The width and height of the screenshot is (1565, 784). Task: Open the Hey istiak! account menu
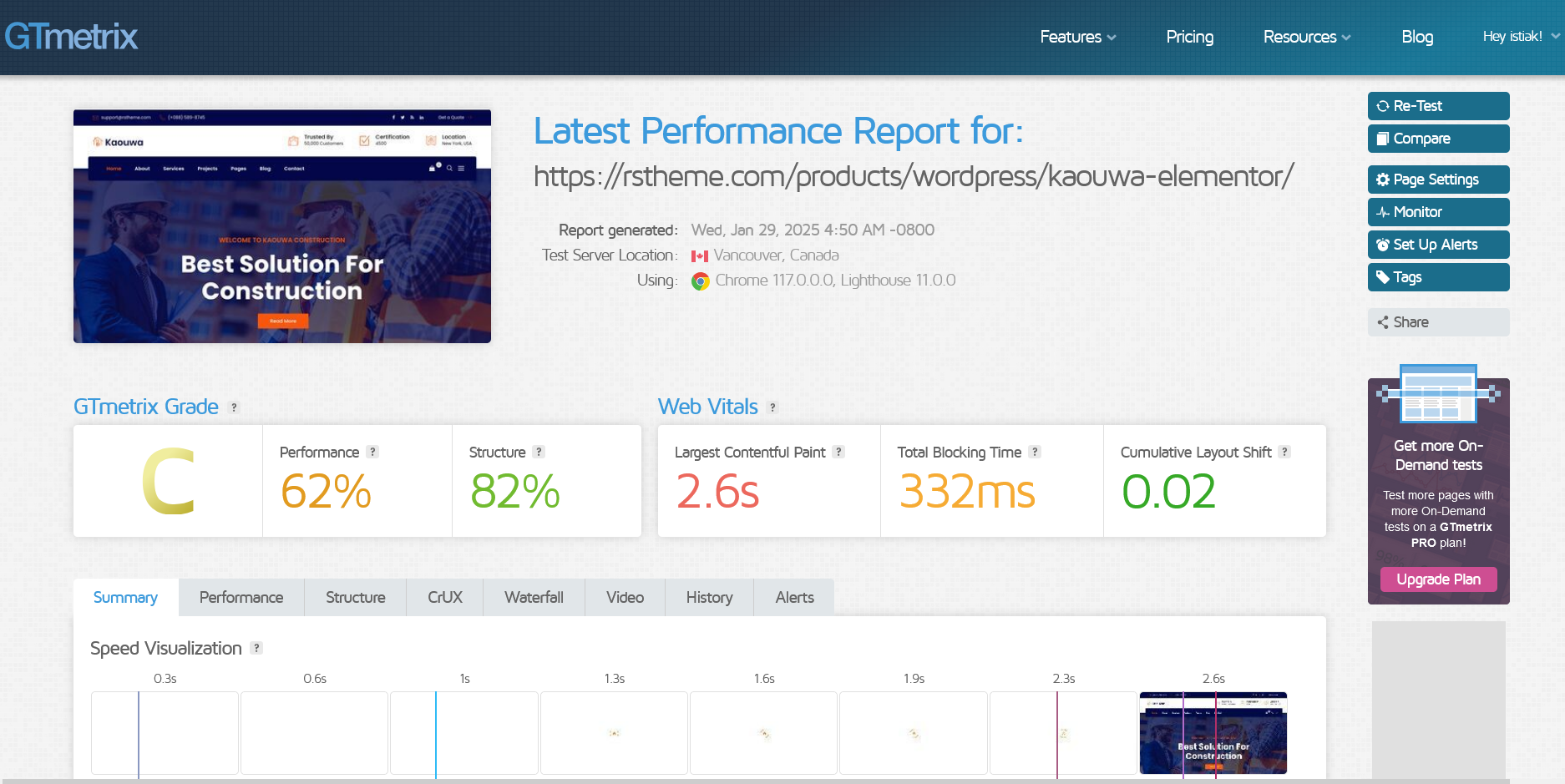tap(1520, 36)
